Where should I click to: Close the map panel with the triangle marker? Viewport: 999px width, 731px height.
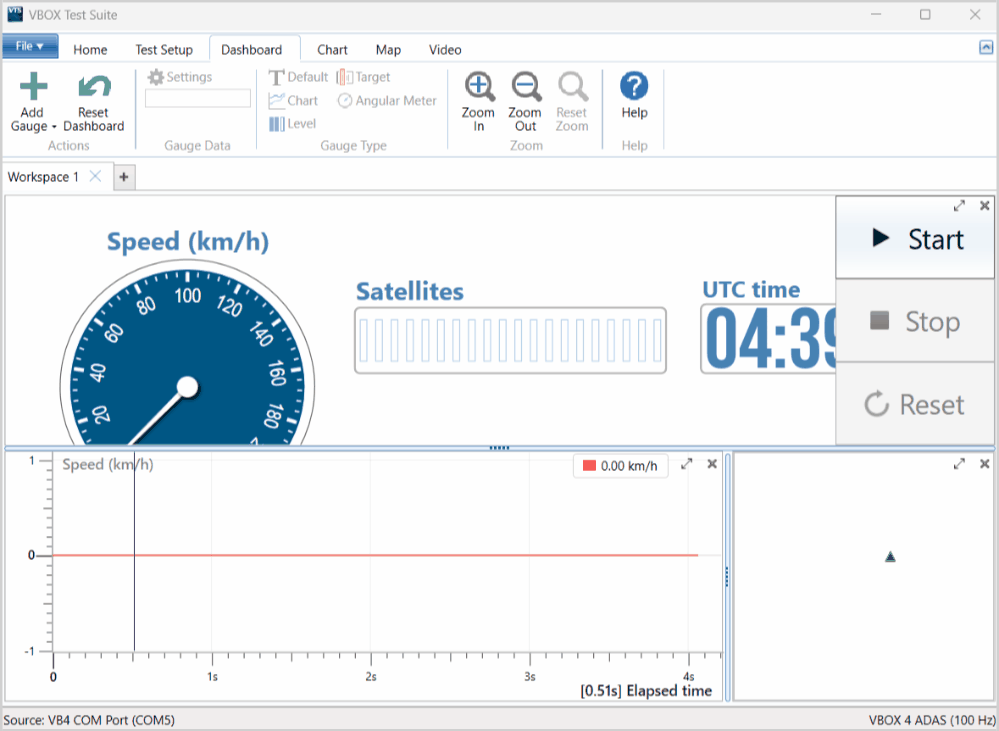[x=984, y=464]
